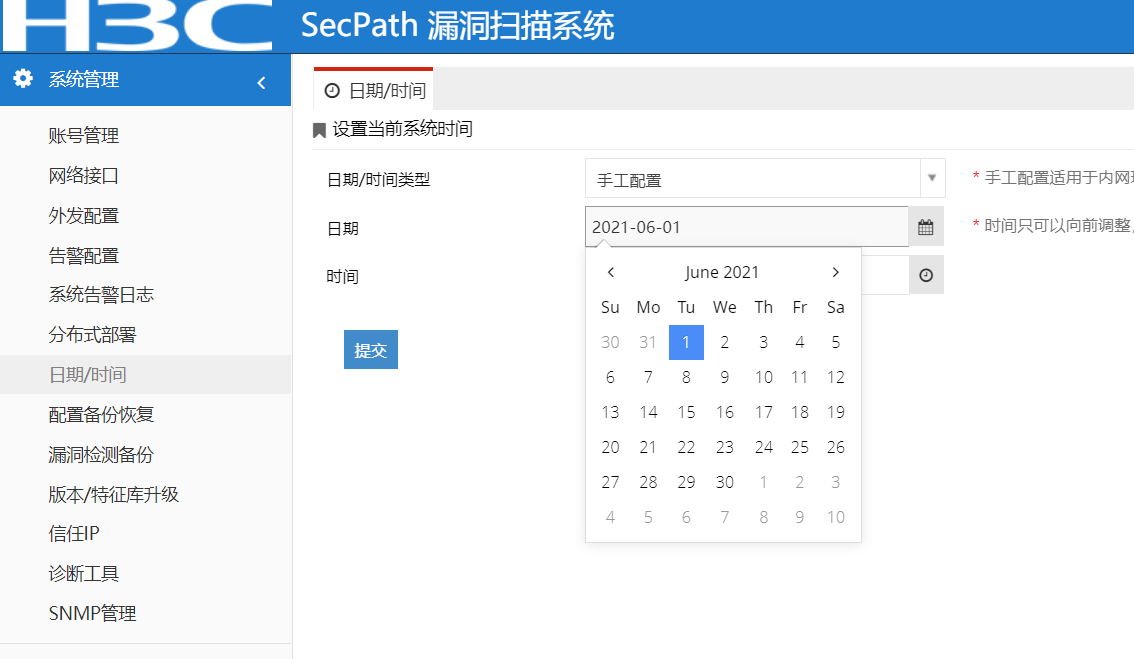Switch to the 日期/时间 tab
1134x659 pixels.
[375, 90]
